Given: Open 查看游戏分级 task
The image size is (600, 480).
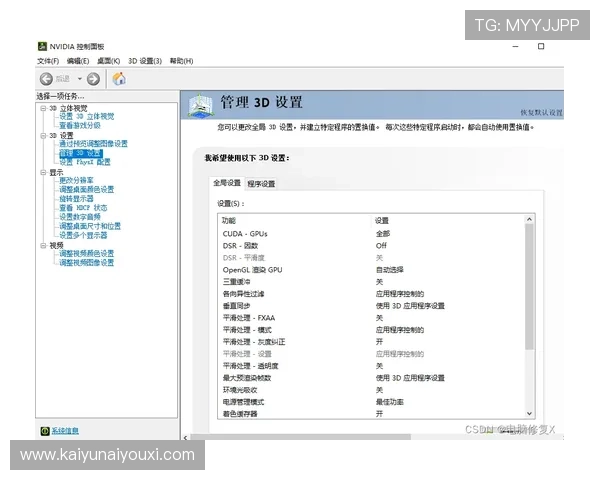Looking at the screenshot, I should [80, 126].
